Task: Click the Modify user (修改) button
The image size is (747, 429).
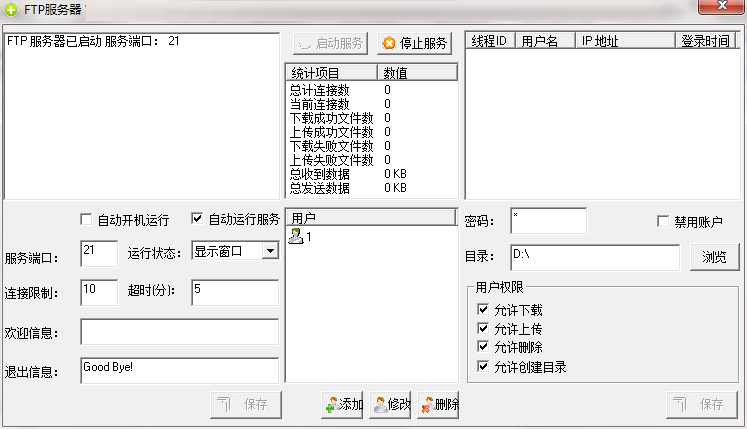Action: [391, 404]
